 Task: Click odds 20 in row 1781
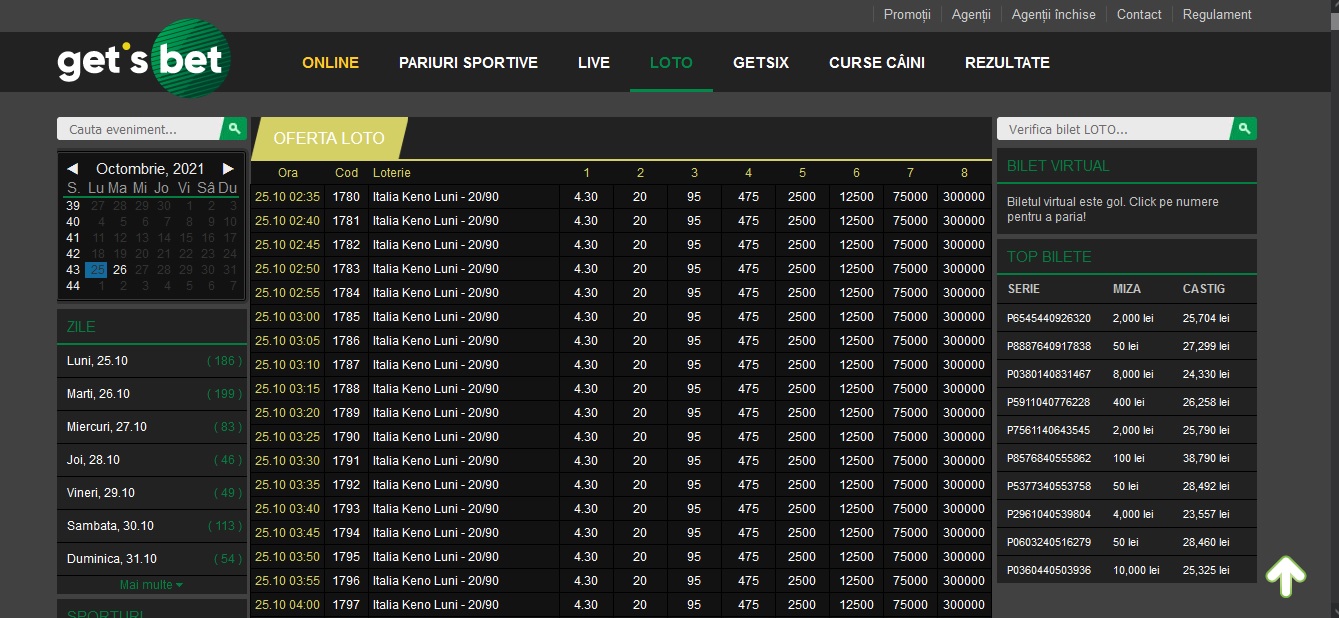click(640, 221)
